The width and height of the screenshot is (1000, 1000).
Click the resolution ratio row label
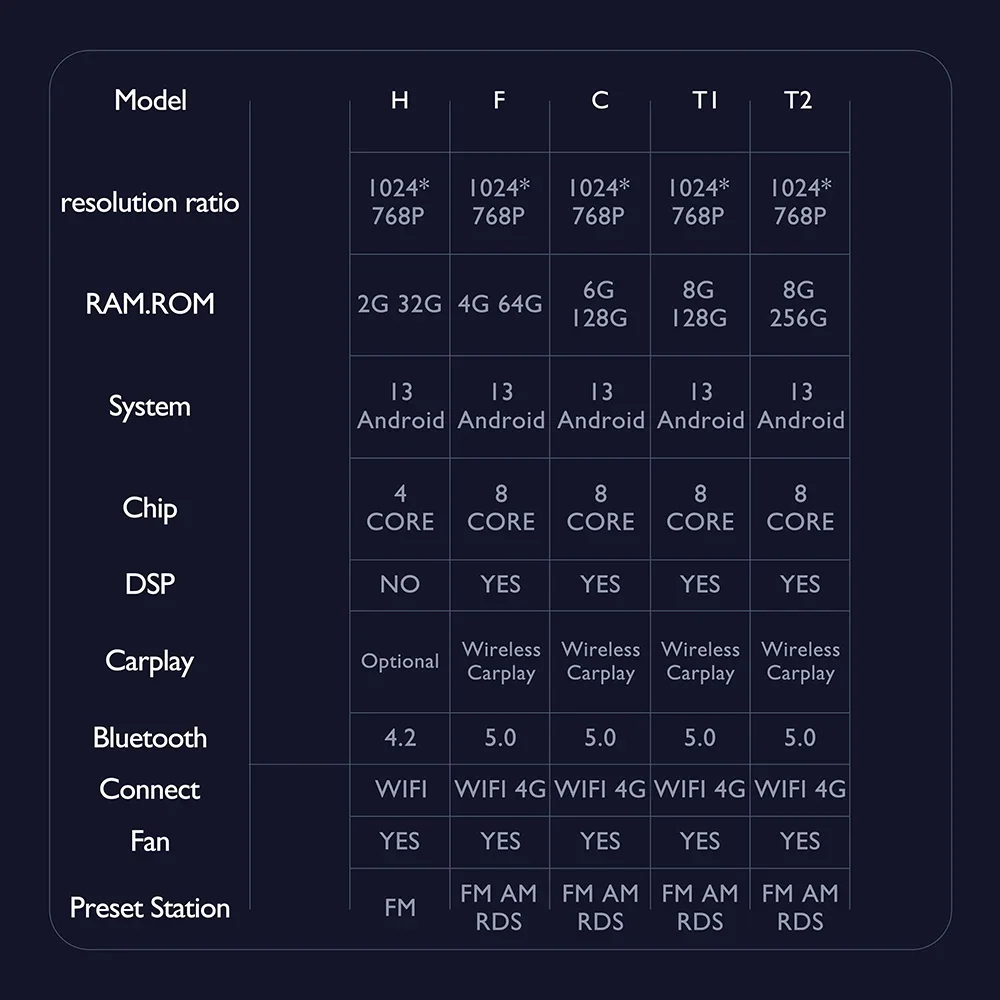click(x=150, y=203)
